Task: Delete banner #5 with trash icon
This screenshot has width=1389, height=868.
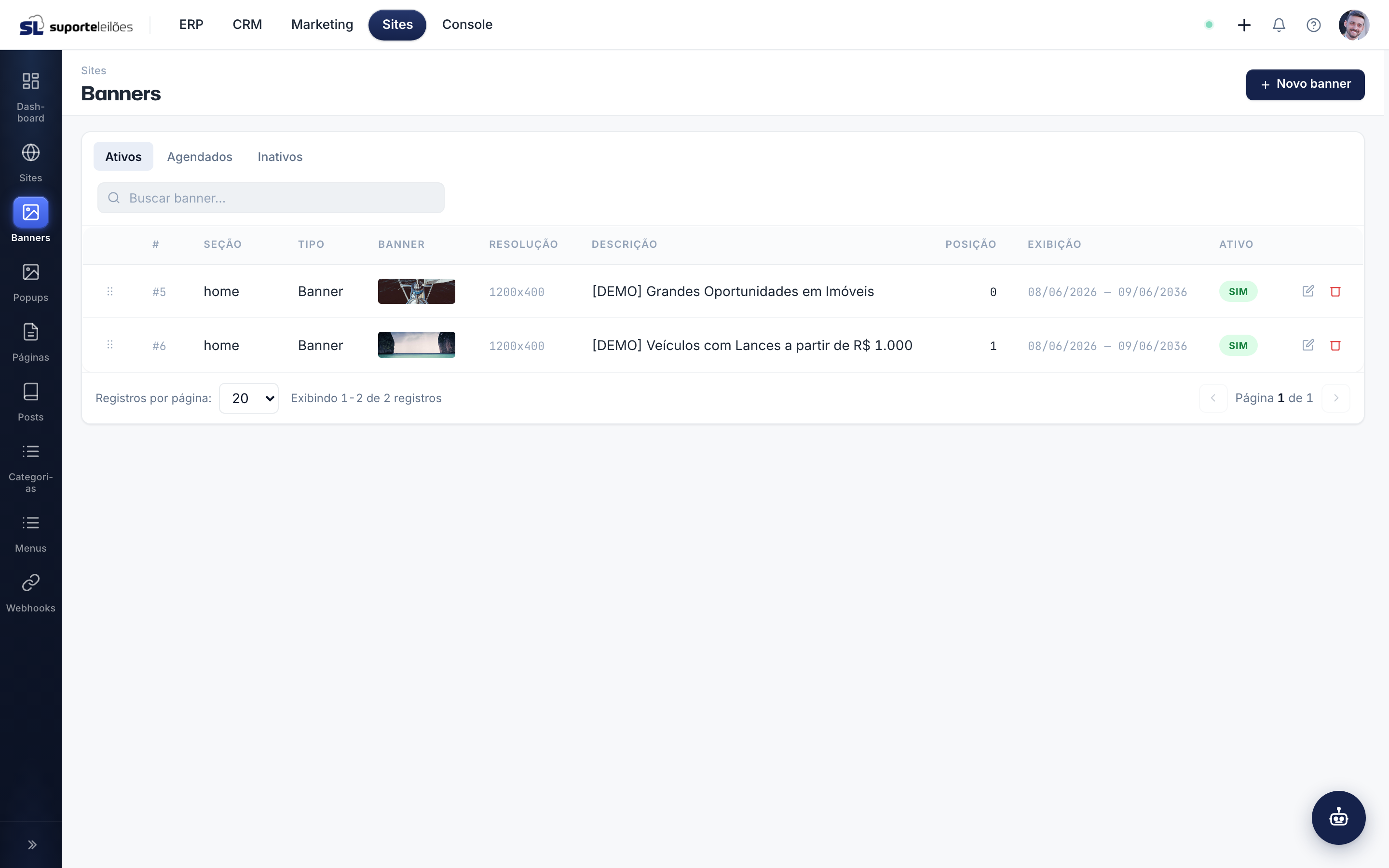Action: click(1335, 292)
